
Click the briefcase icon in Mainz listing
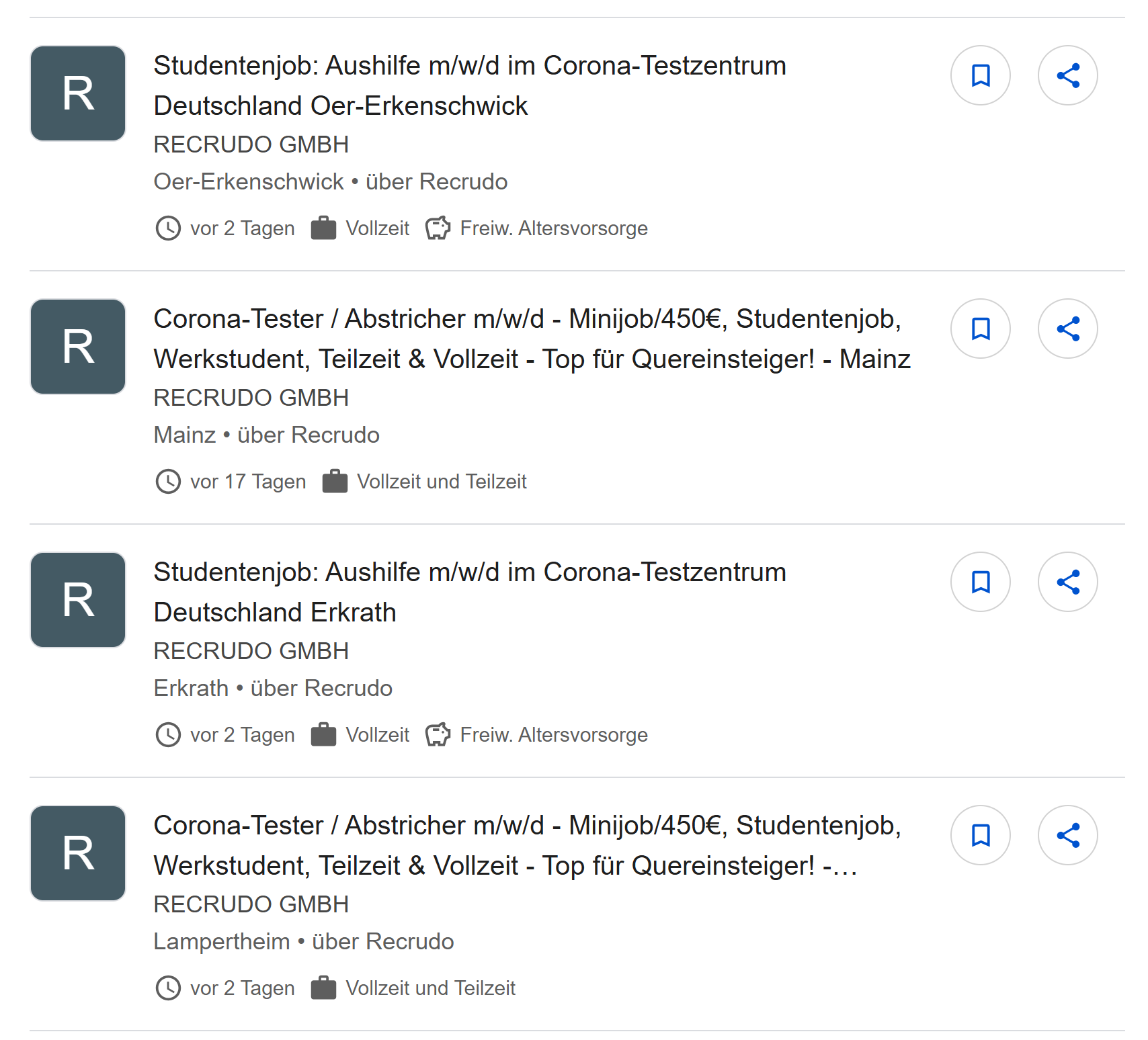click(335, 481)
